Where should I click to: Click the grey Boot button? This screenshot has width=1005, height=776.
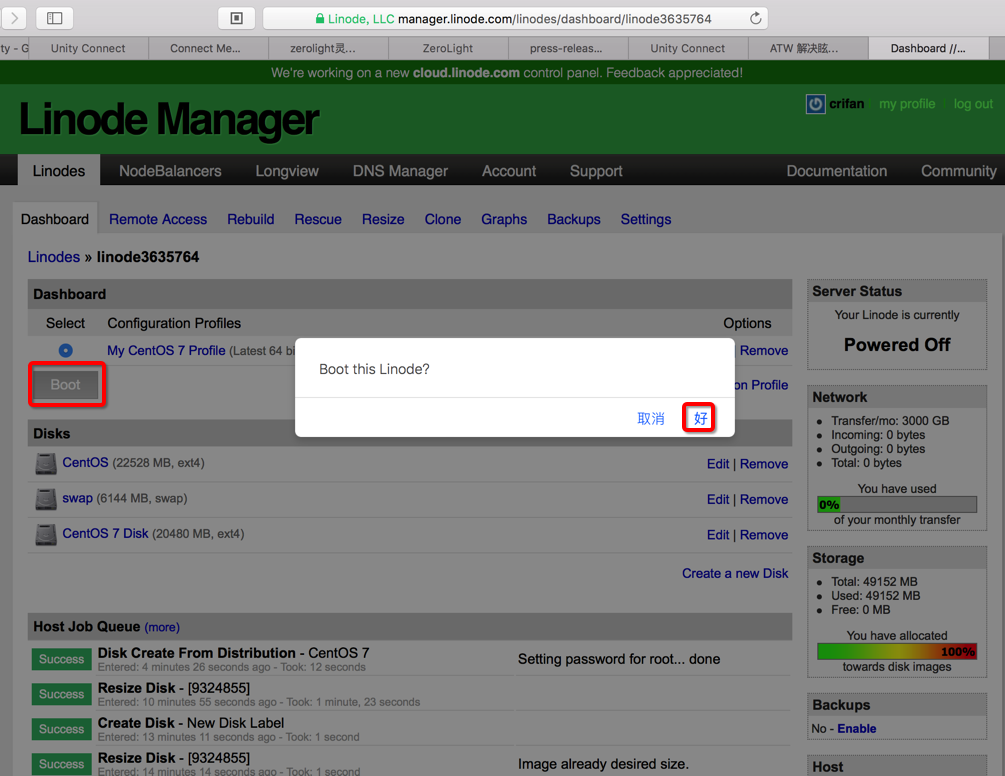click(65, 384)
